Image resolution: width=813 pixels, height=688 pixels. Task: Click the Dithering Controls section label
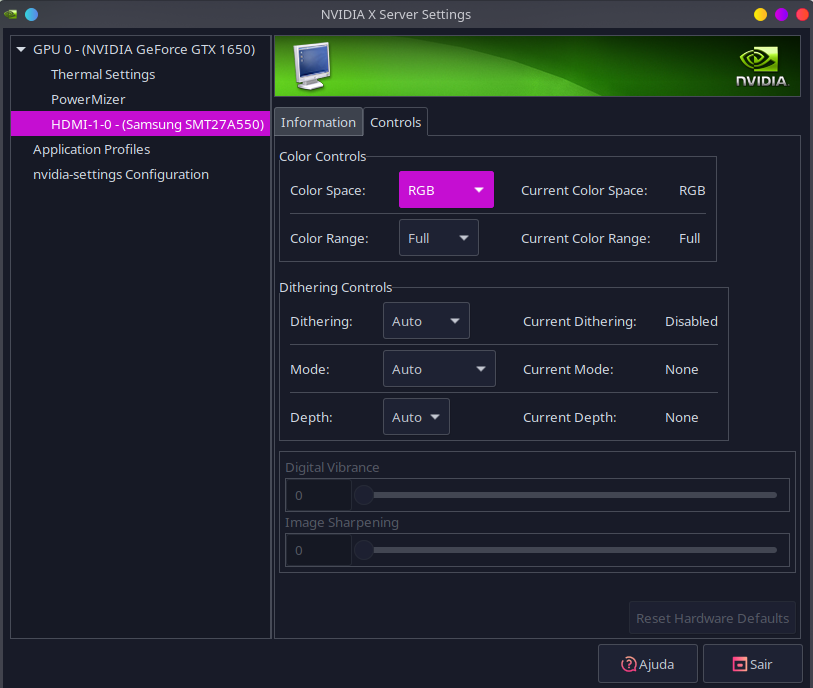pos(335,288)
